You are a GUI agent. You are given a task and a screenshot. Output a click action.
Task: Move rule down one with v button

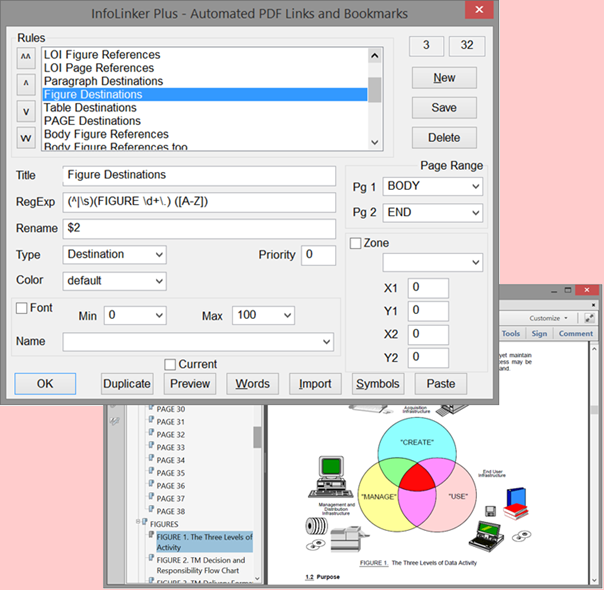(26, 112)
